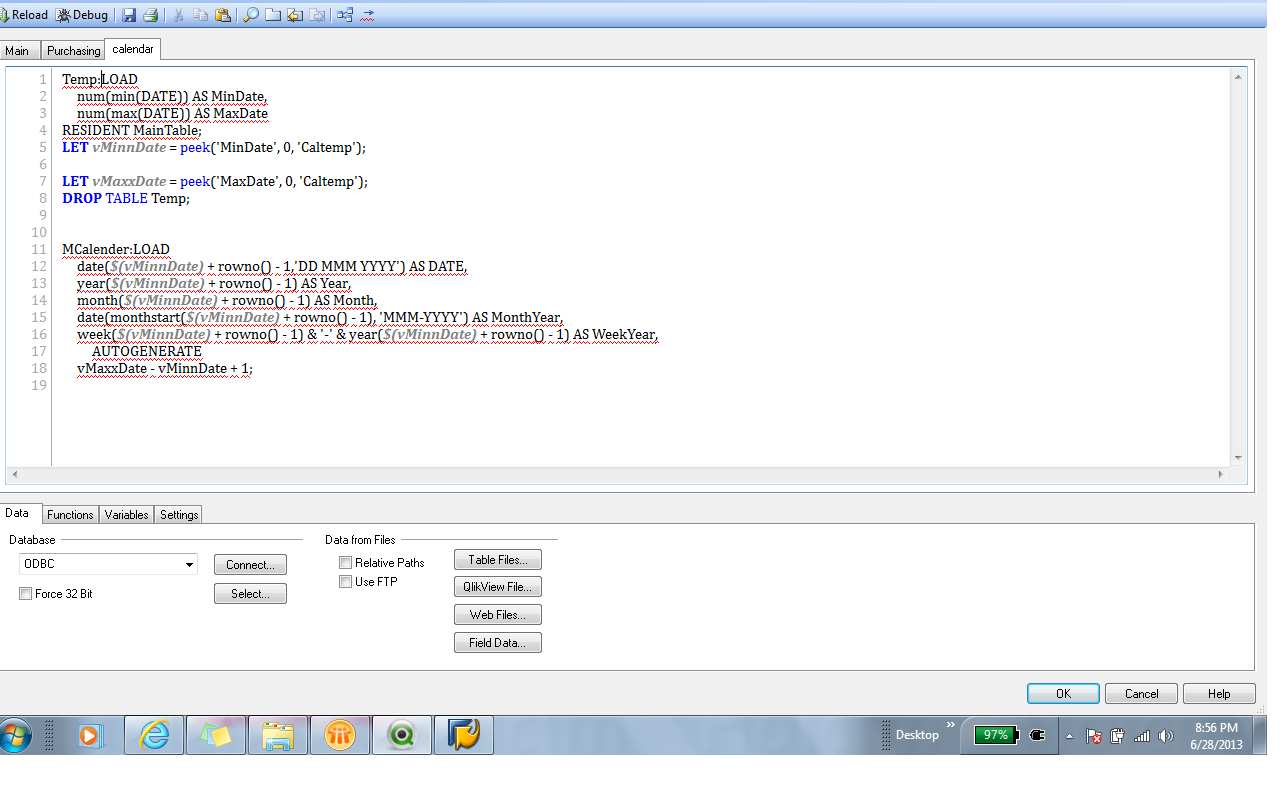The image size is (1280, 800).
Task: Click the volume speaker icon
Action: [1165, 736]
